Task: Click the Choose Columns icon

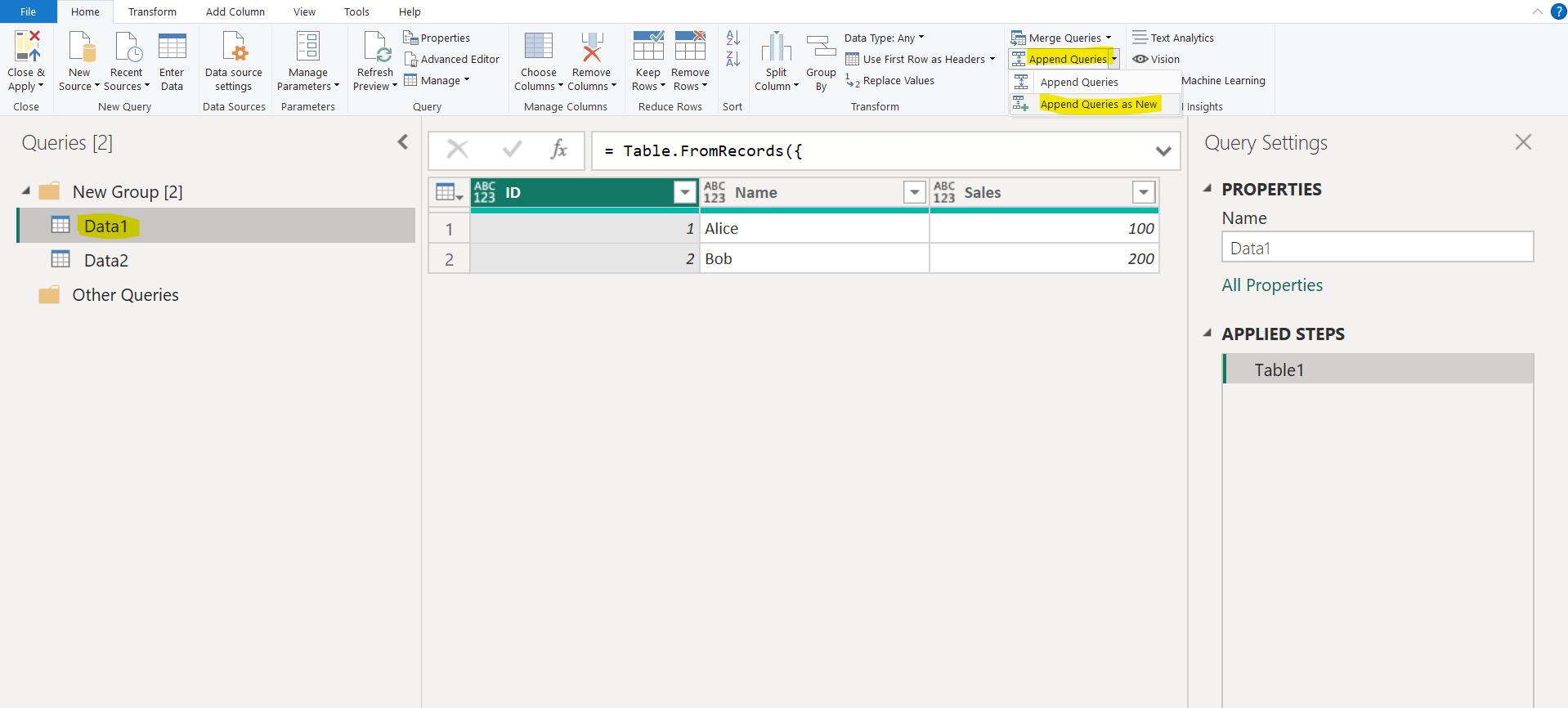Action: (538, 47)
